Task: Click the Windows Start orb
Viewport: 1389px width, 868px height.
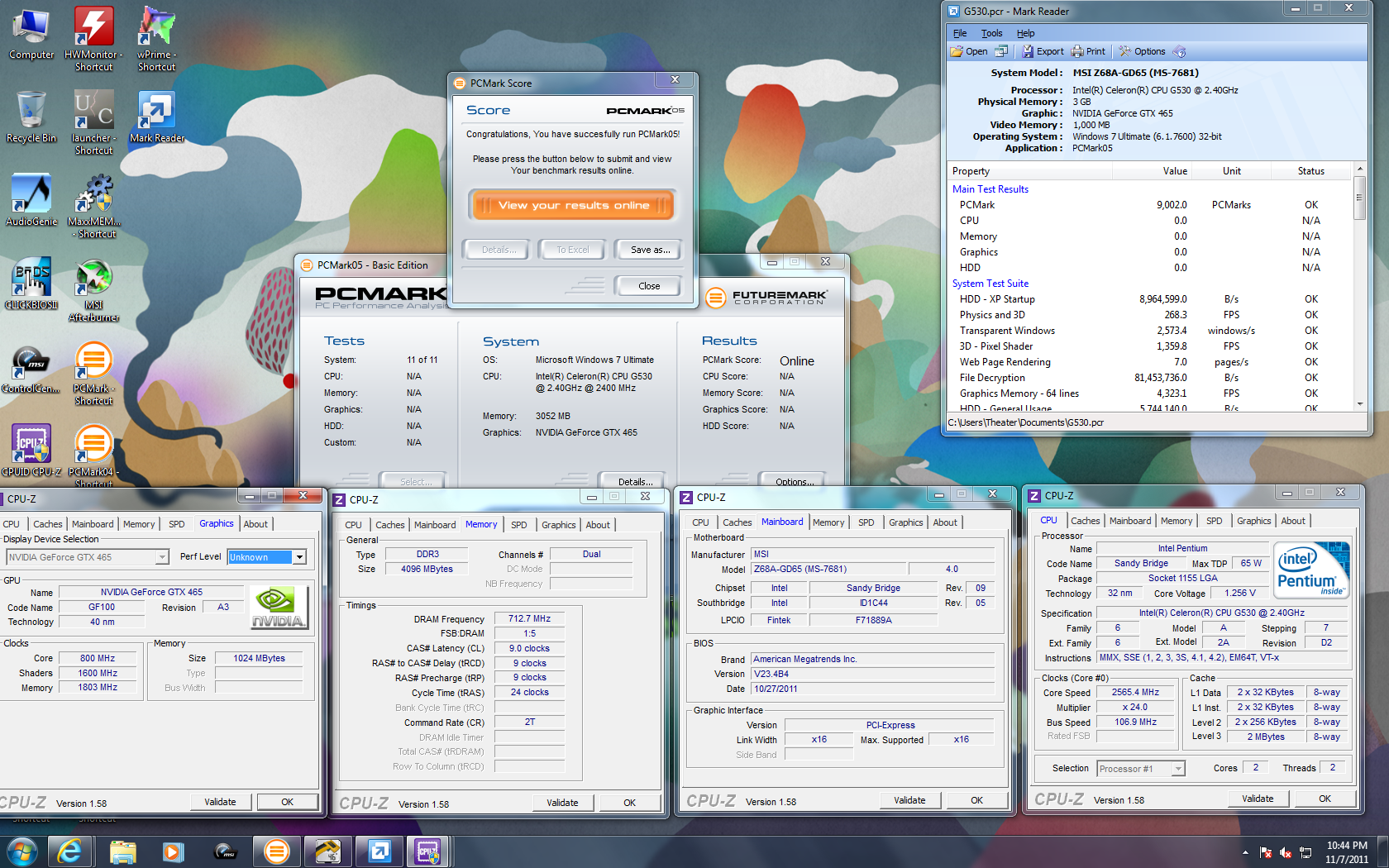Action: tap(21, 851)
